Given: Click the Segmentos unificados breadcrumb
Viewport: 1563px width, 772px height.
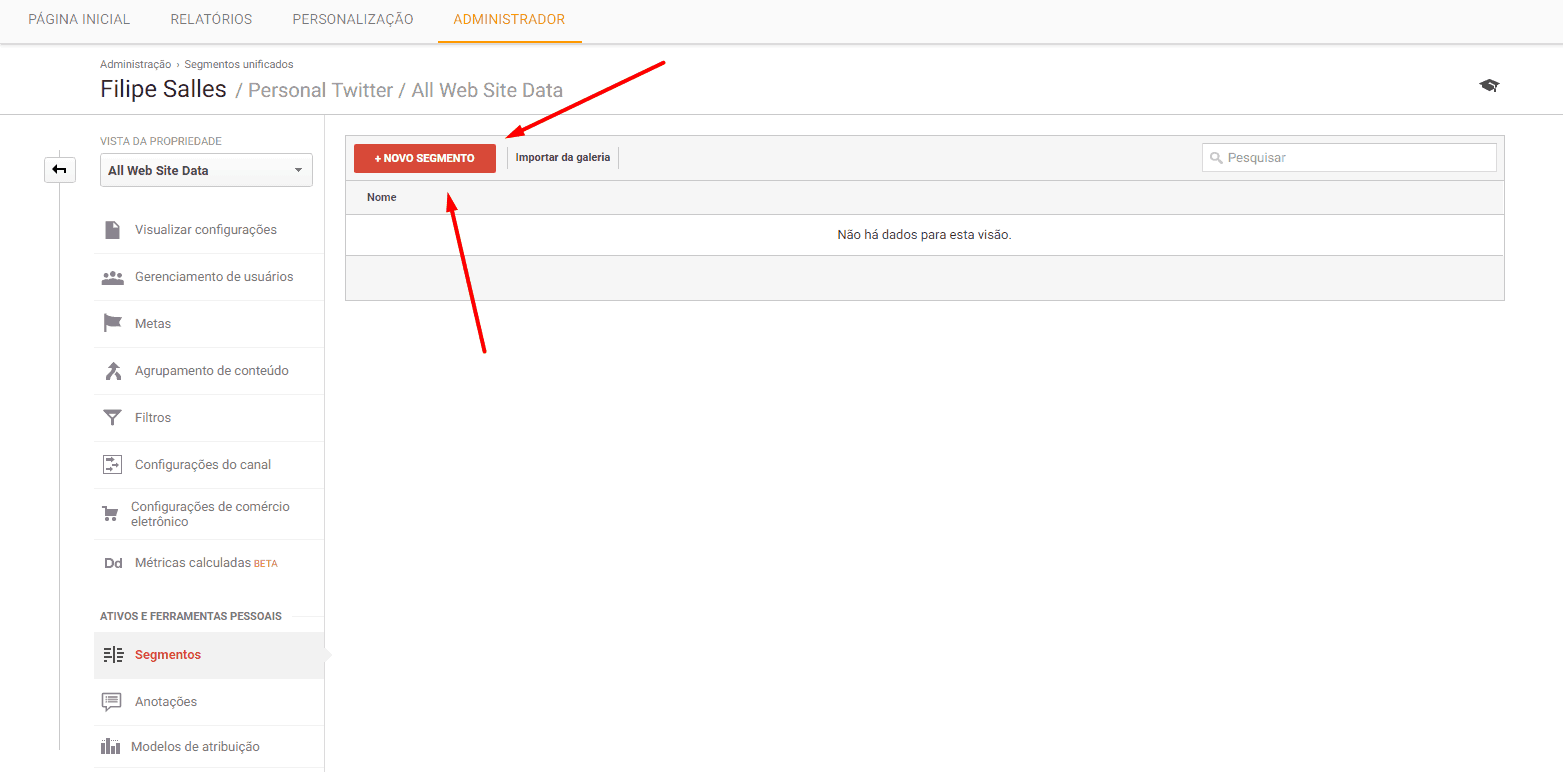Looking at the screenshot, I should click(239, 64).
